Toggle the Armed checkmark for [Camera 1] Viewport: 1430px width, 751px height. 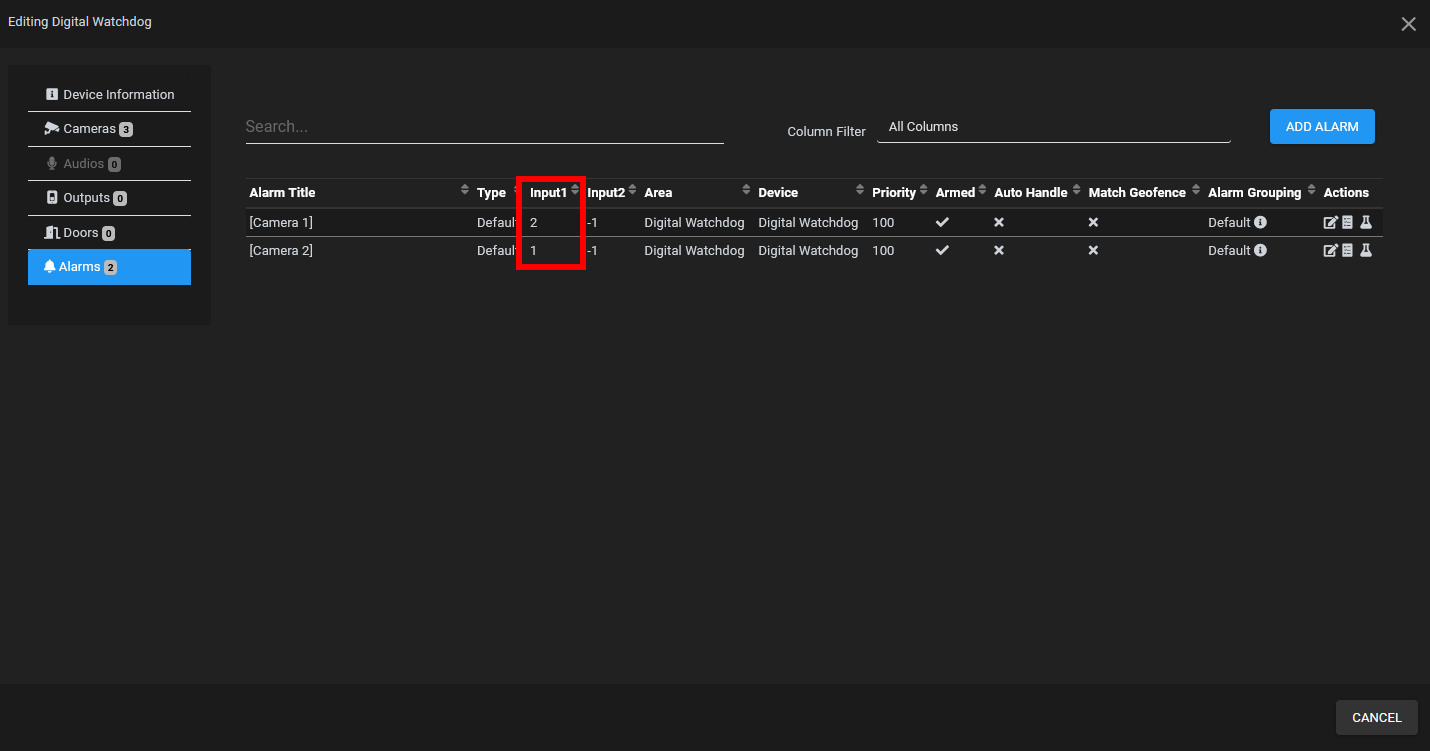coord(942,222)
